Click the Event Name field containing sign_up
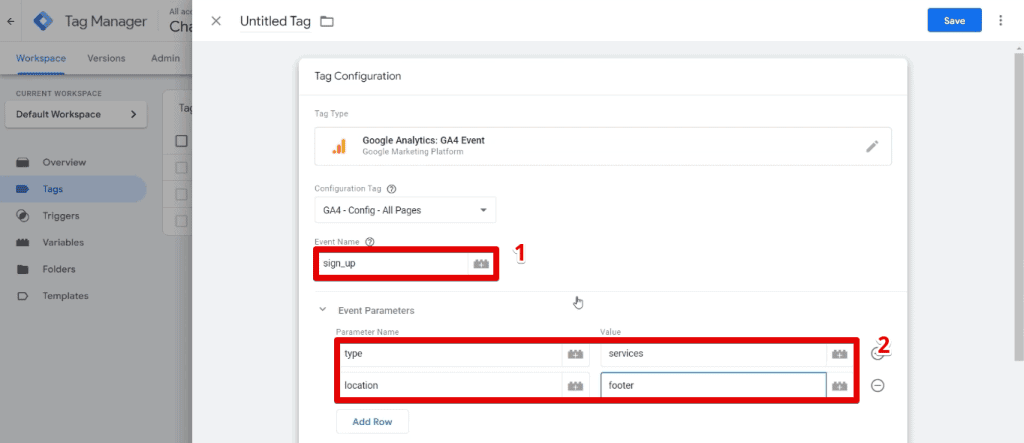1024x443 pixels. click(x=392, y=263)
